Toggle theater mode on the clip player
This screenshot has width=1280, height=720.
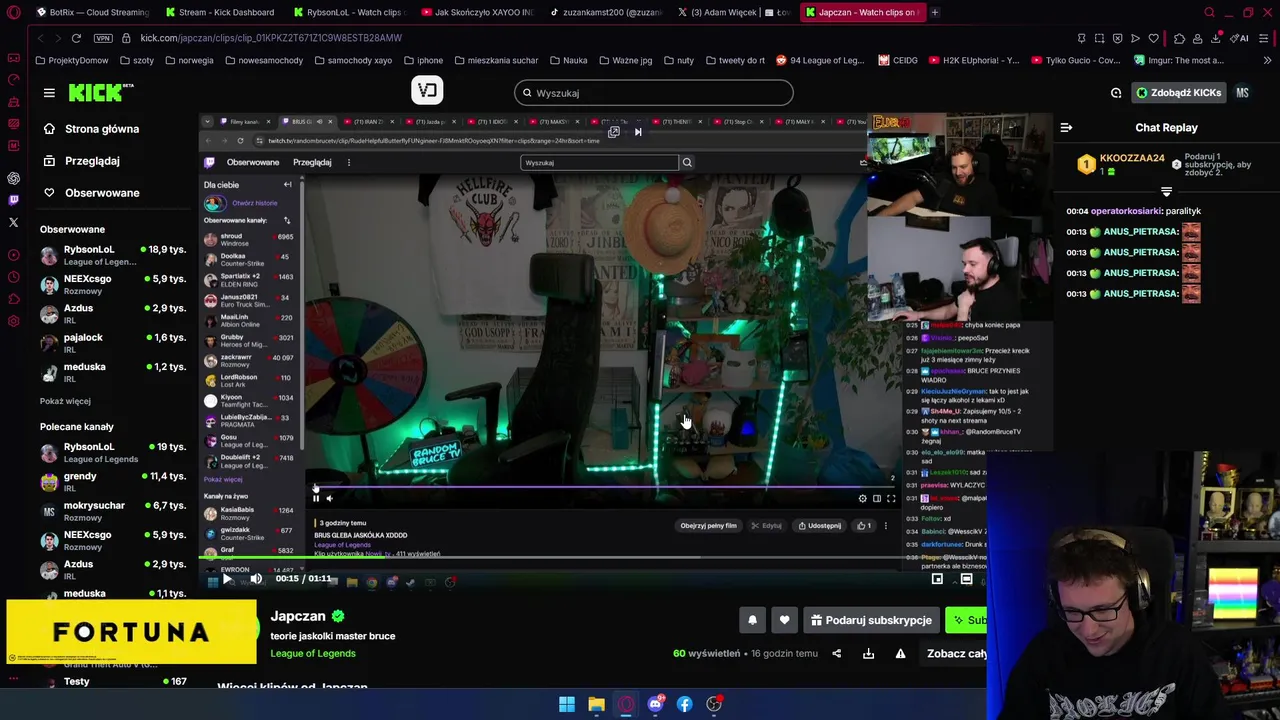pyautogui.click(x=966, y=579)
